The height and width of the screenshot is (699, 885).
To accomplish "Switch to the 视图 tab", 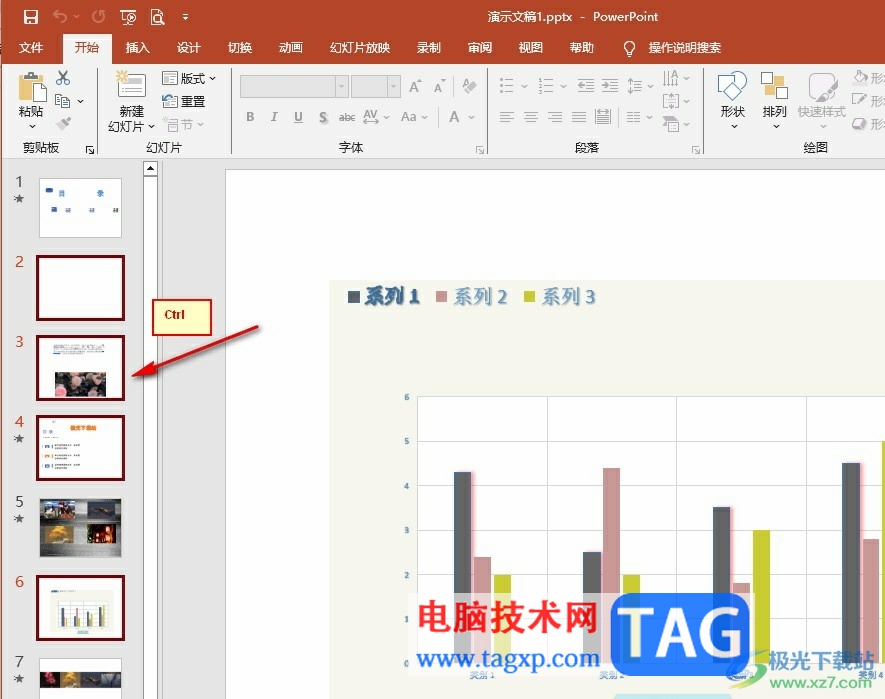I will tap(531, 48).
